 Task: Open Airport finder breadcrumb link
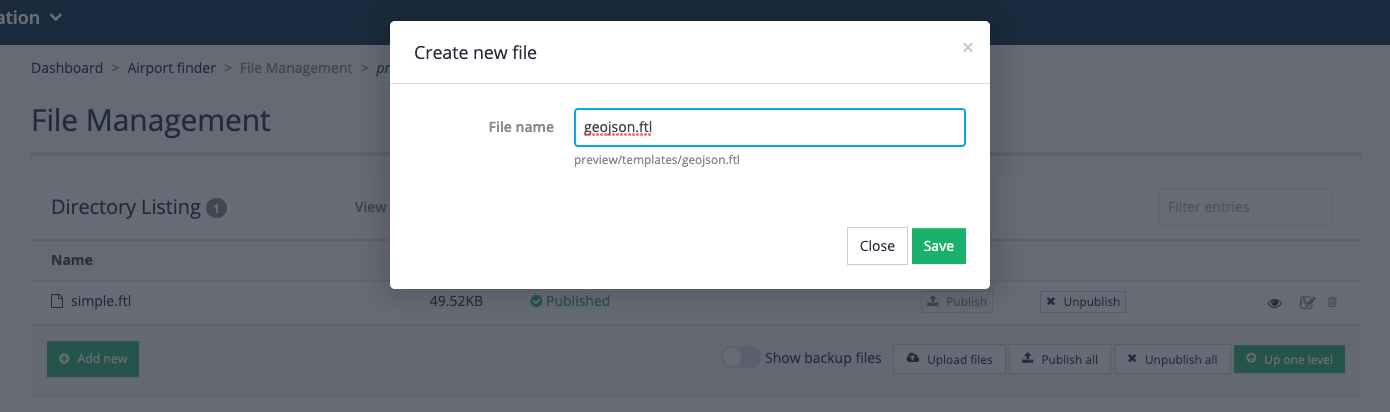171,68
